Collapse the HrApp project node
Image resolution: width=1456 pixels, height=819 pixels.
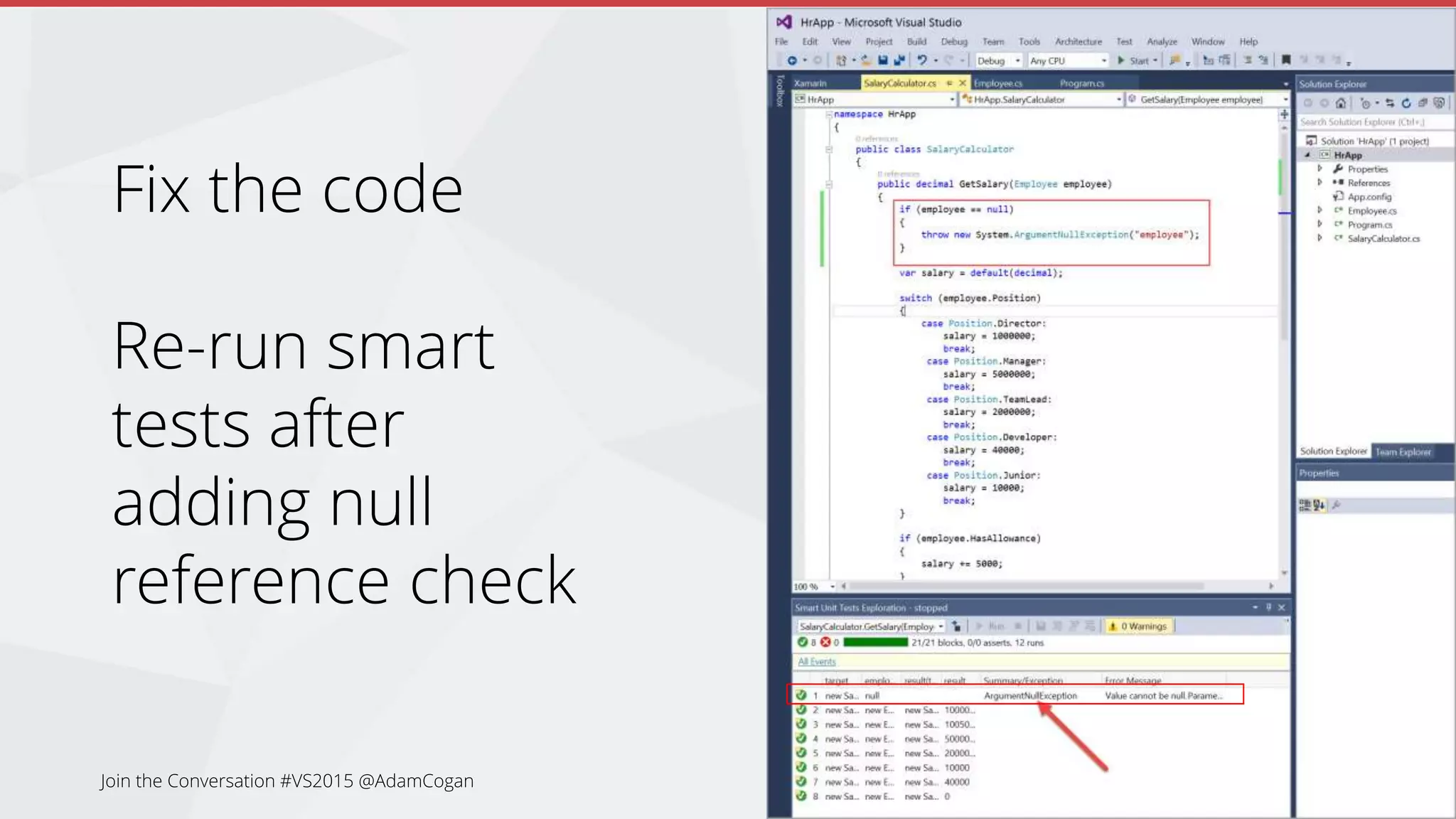1308,155
